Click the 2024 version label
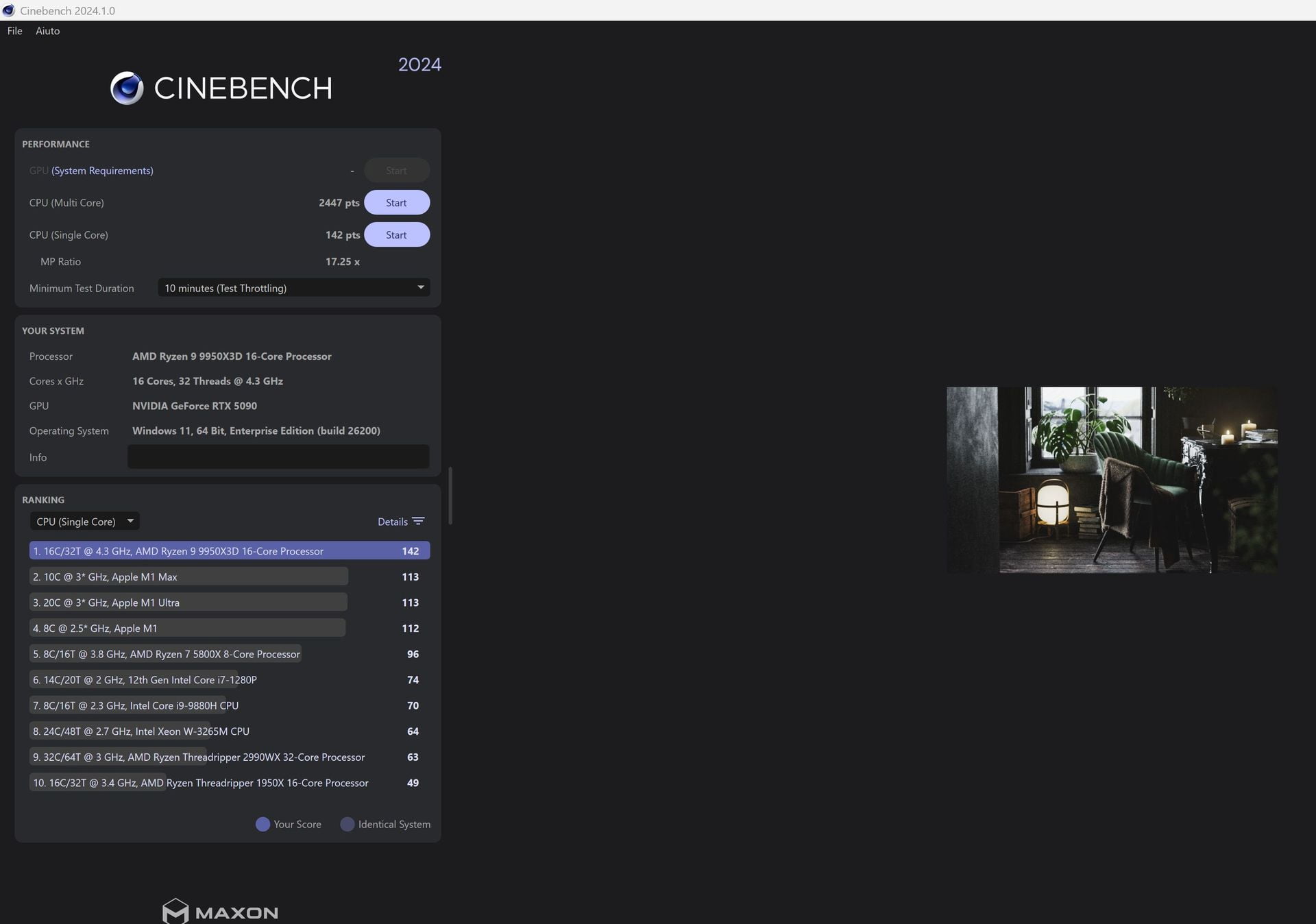1316x924 pixels. [419, 64]
